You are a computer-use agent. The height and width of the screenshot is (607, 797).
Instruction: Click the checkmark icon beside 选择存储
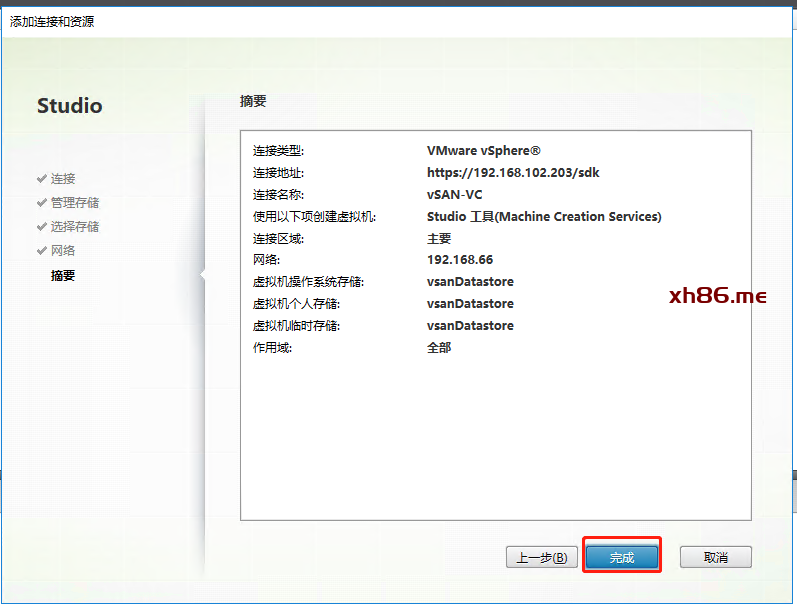pos(42,226)
